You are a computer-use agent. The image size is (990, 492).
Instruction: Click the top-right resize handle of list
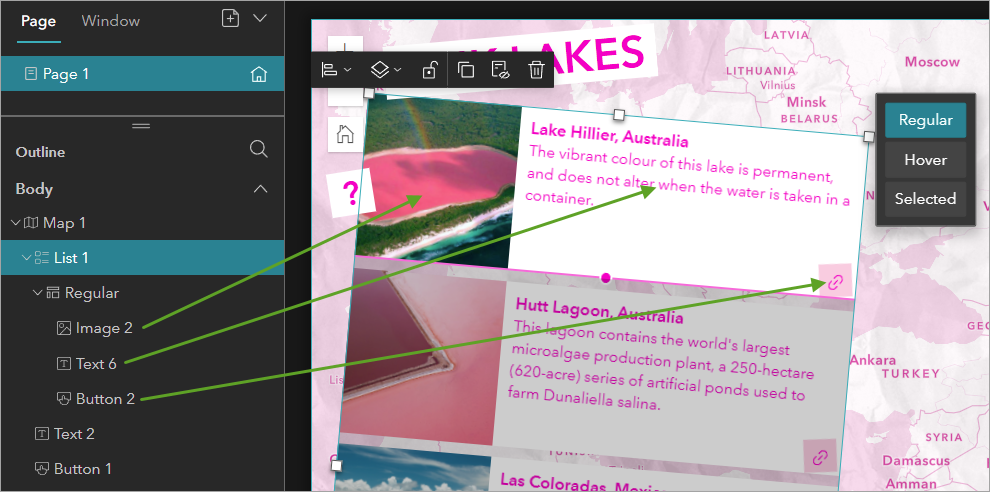(x=869, y=136)
